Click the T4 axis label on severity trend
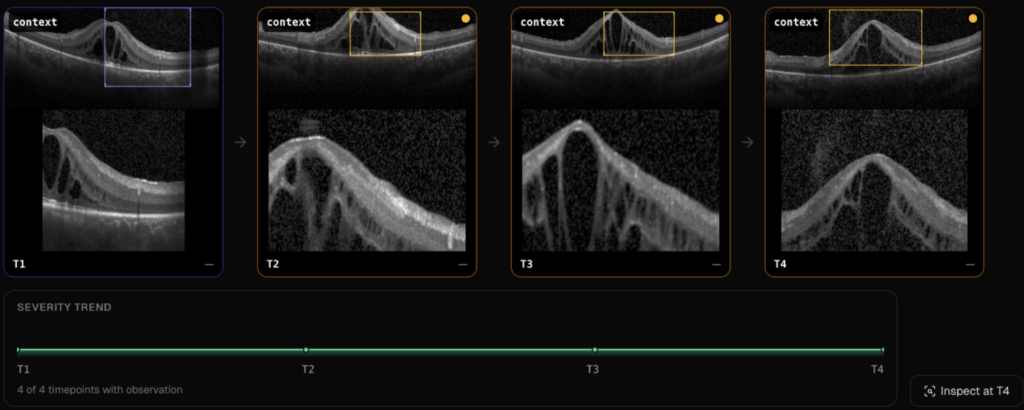1024x410 pixels. click(878, 370)
